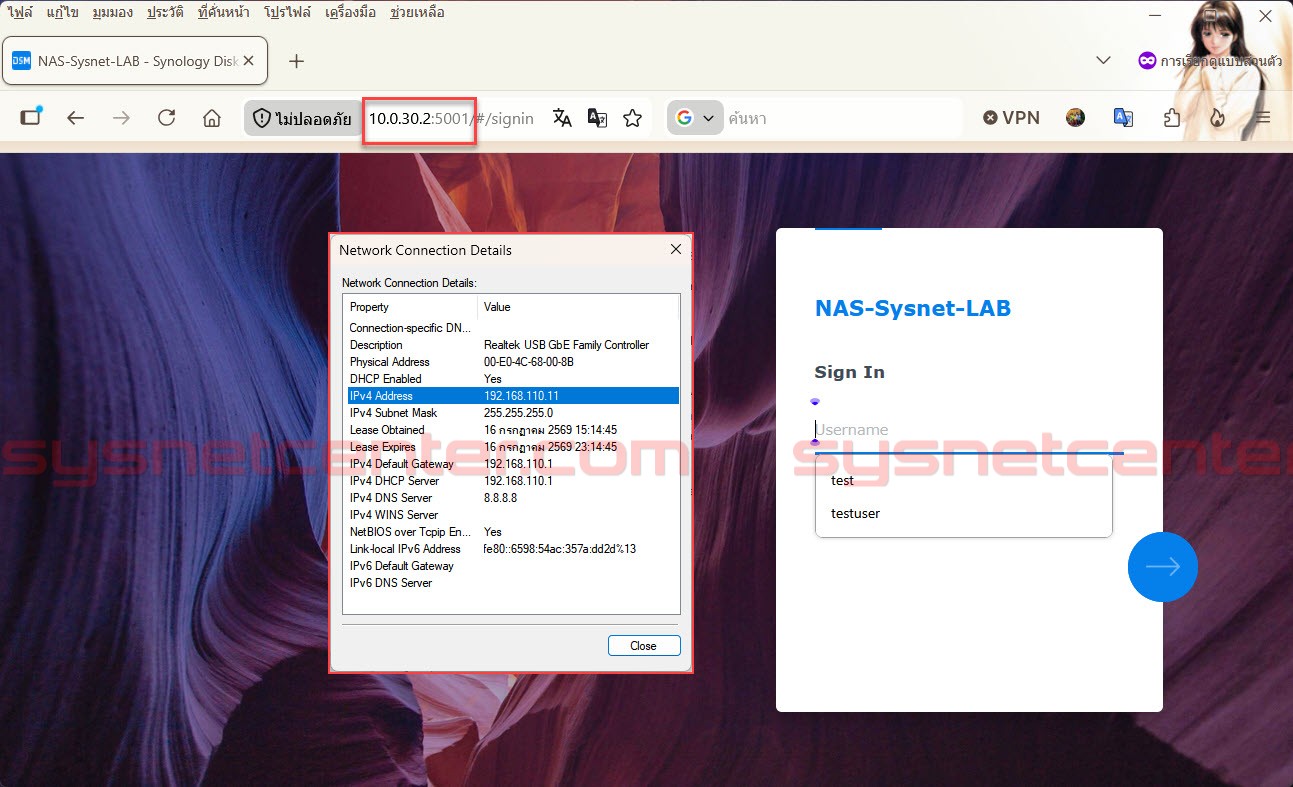Open the ไฟล์ menu
Image resolution: width=1293 pixels, height=787 pixels.
(x=20, y=13)
